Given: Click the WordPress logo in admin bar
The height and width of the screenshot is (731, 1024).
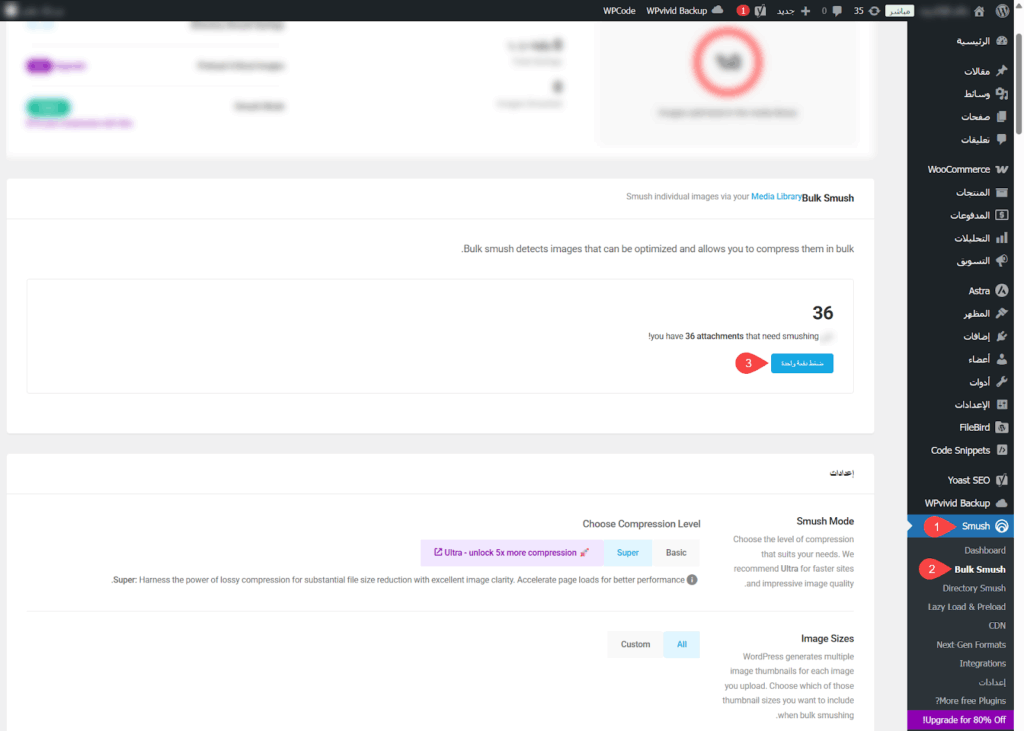Looking at the screenshot, I should click(x=1002, y=10).
